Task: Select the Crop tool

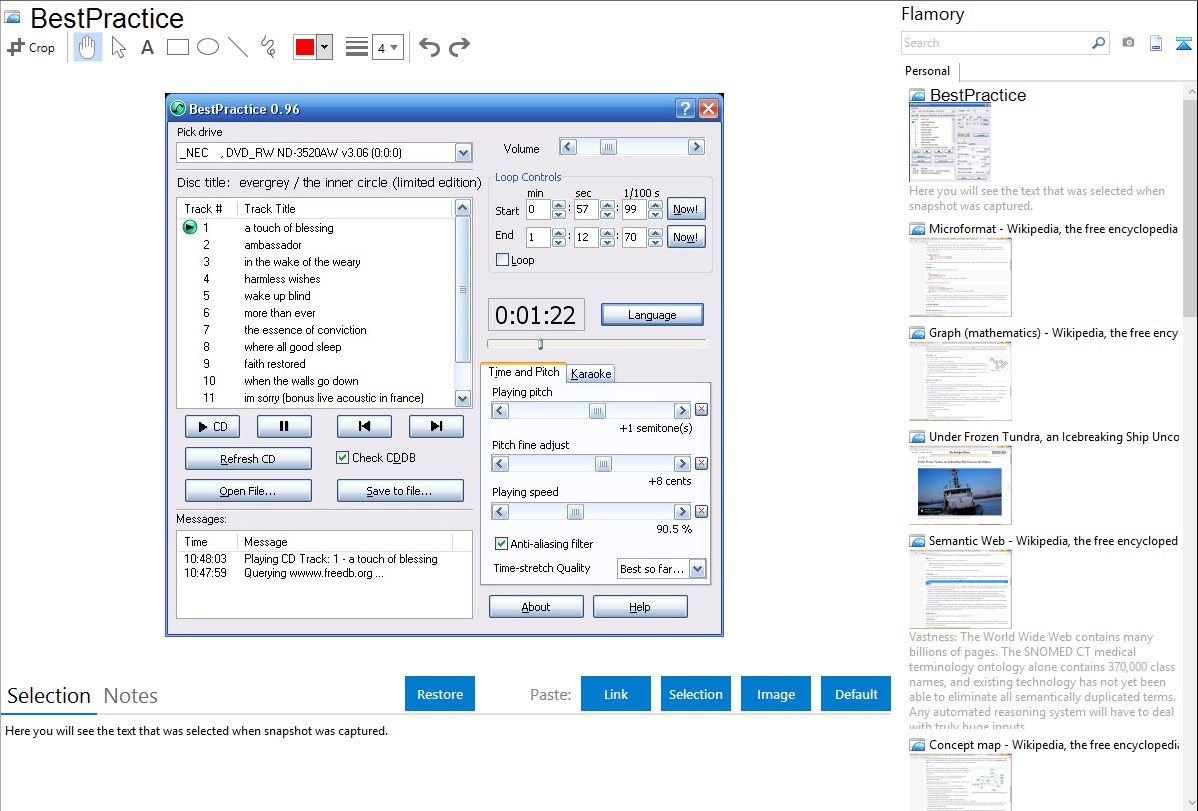Action: pyautogui.click(x=31, y=47)
